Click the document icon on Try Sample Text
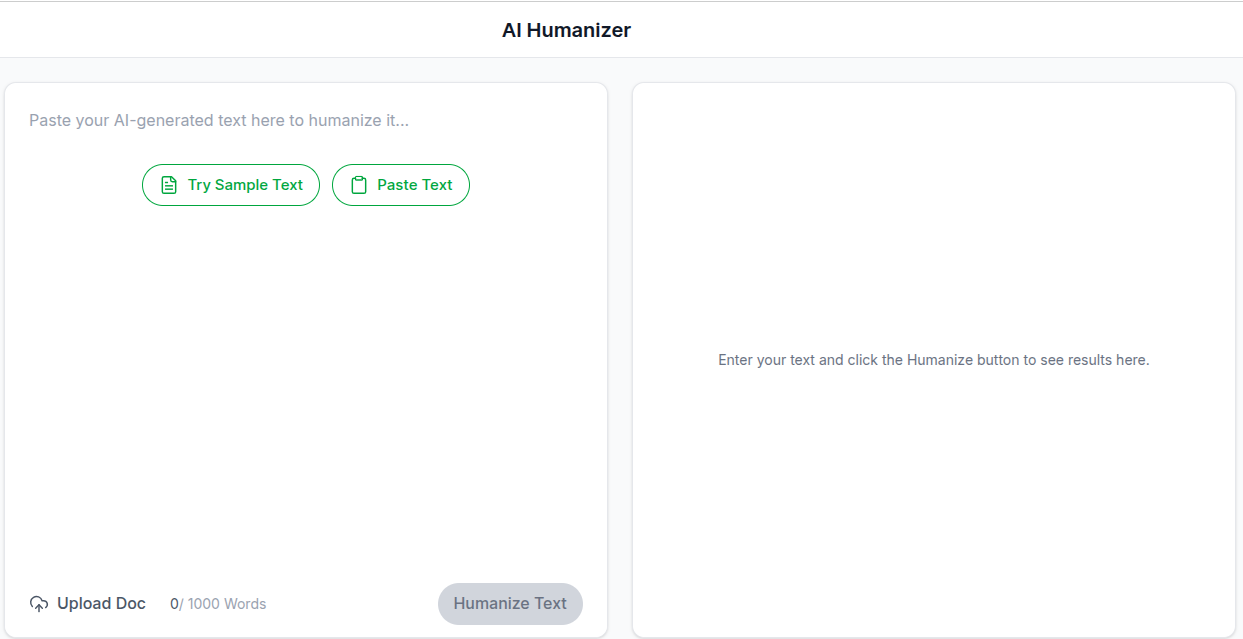 [169, 185]
